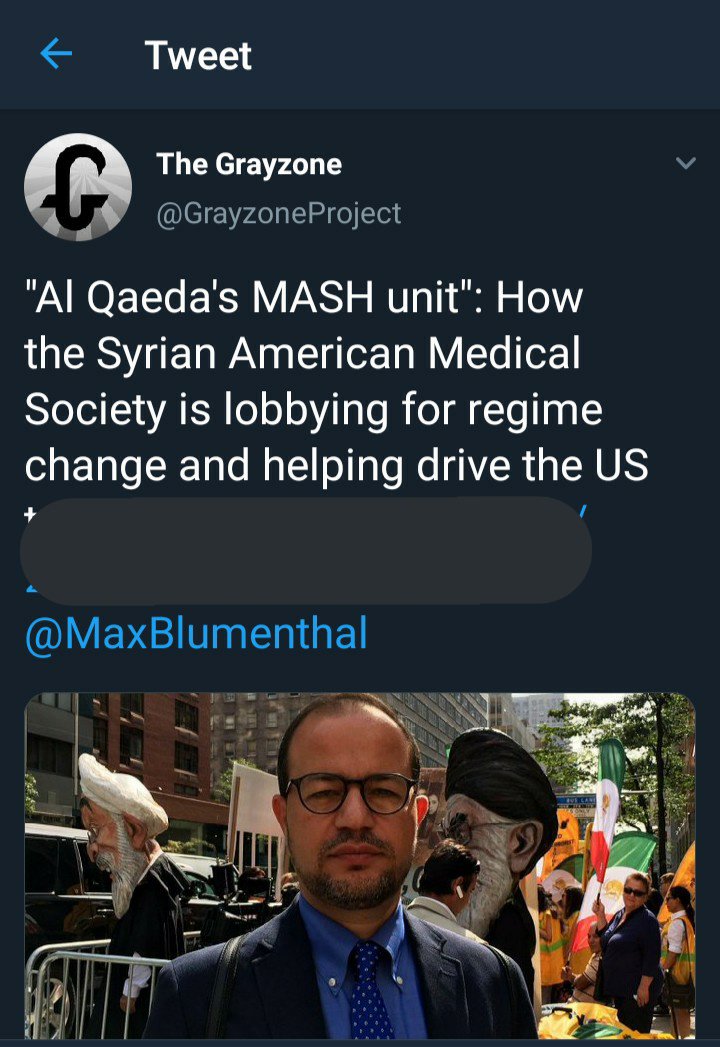Screen dimensions: 720x1047
Task: Tap the man's glasses in the photo
Action: 351,793
